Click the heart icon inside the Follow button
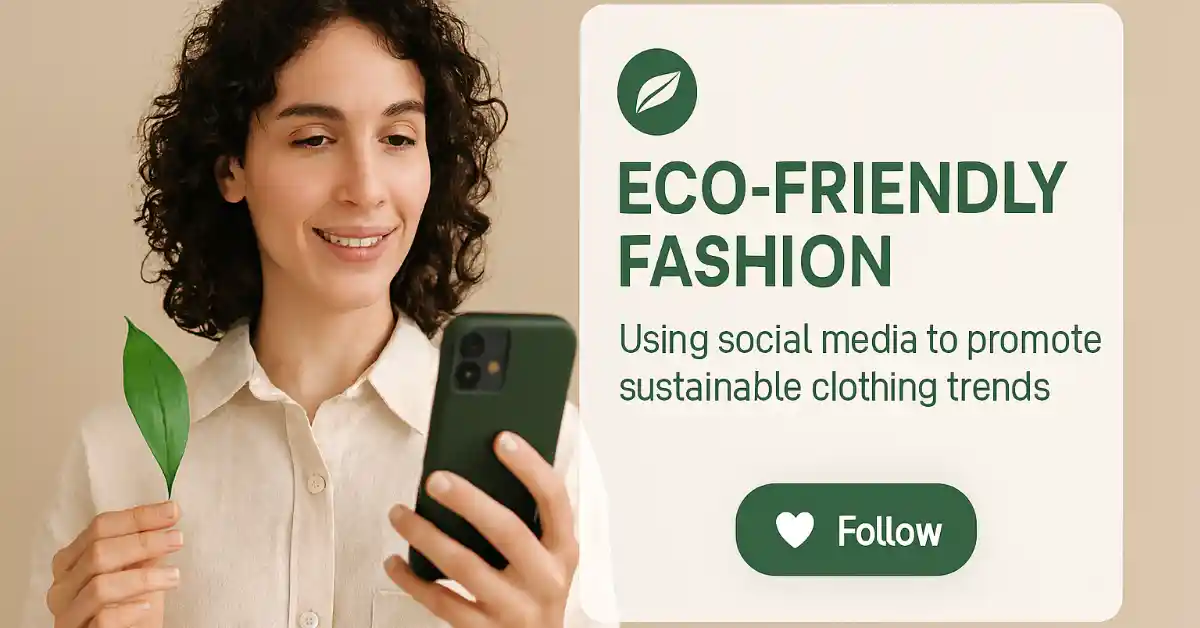This screenshot has height=628, width=1200. coord(795,530)
